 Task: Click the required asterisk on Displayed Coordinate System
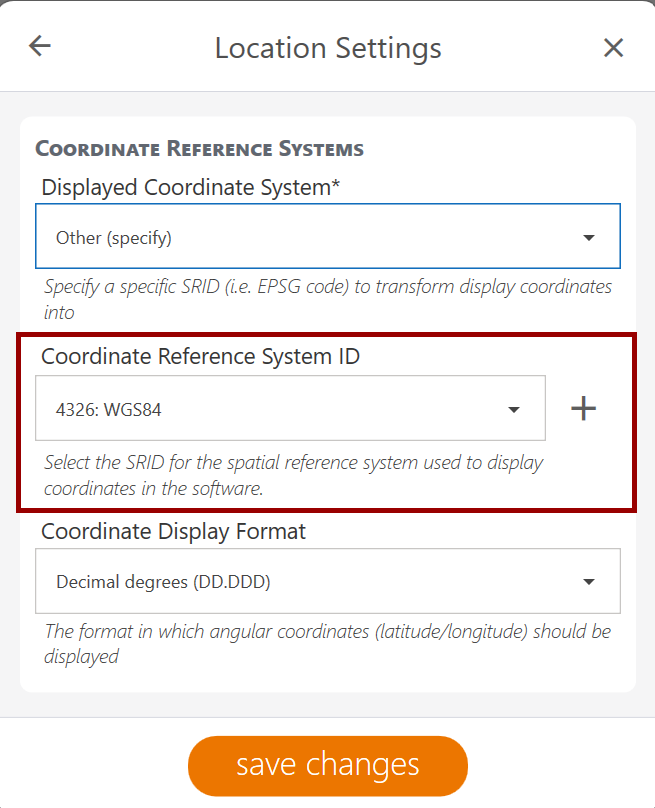[336, 185]
